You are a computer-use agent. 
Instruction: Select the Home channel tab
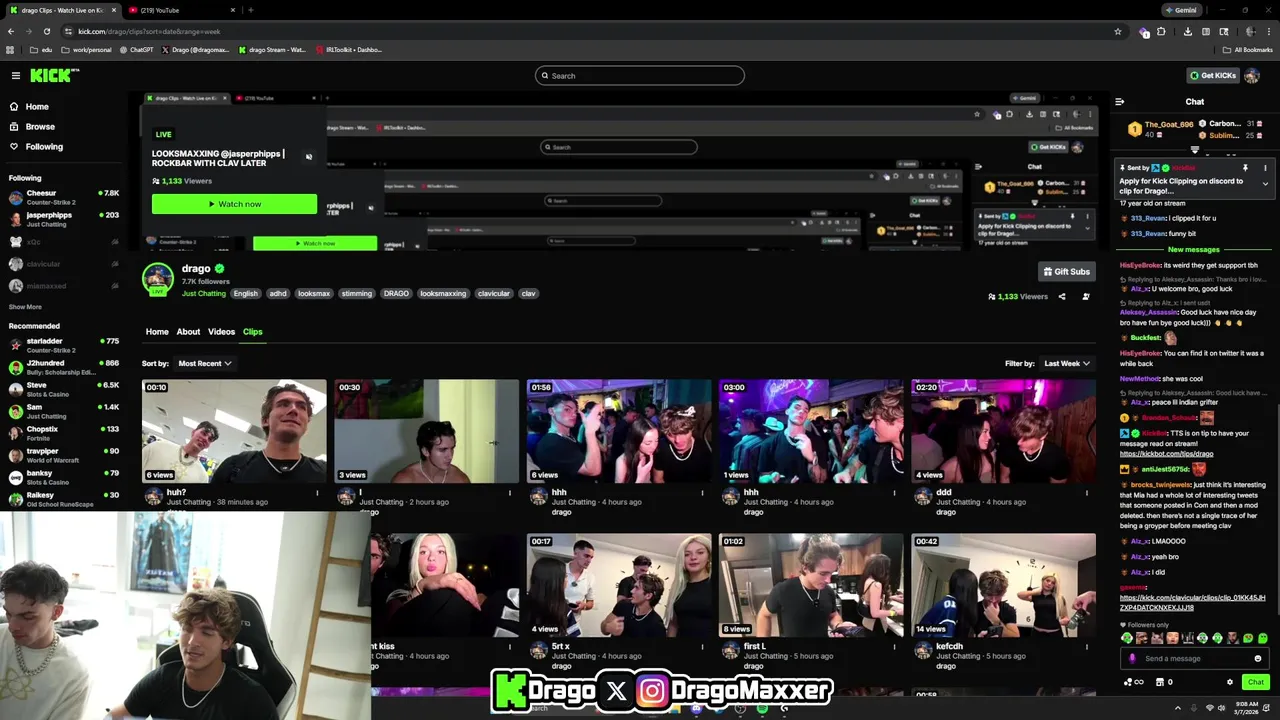(x=157, y=332)
